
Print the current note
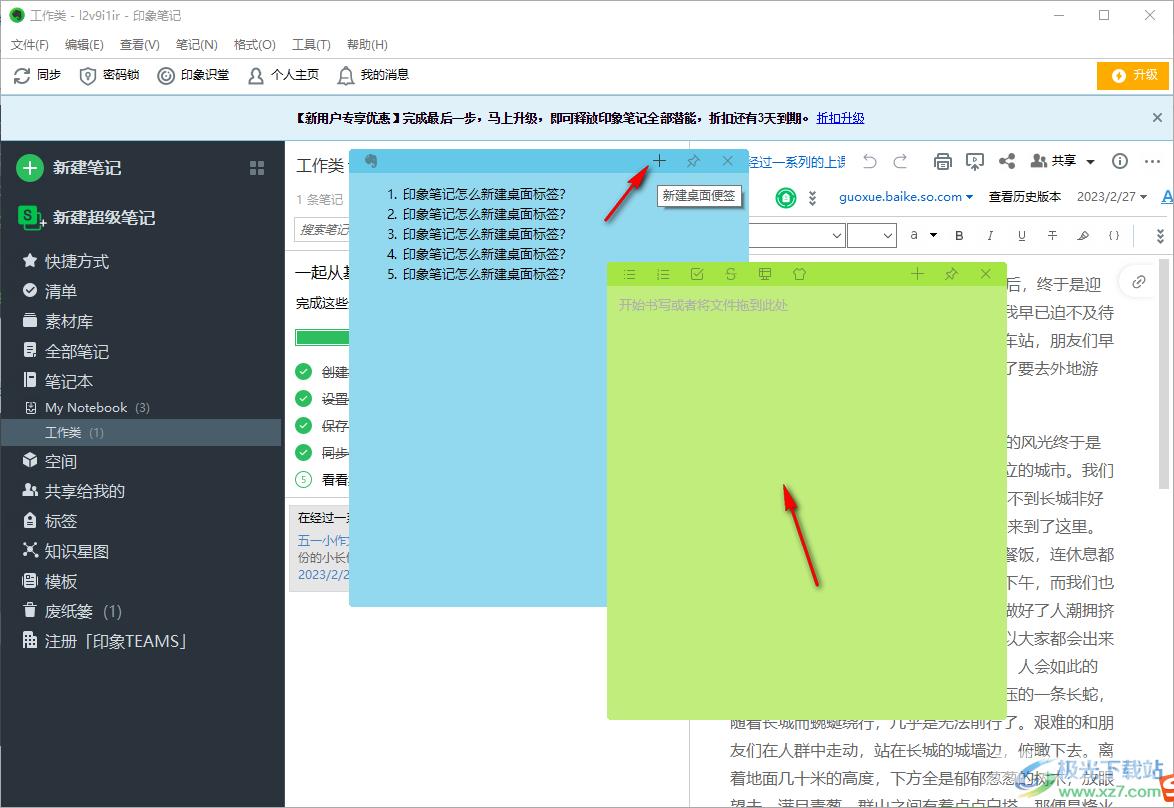click(x=943, y=161)
